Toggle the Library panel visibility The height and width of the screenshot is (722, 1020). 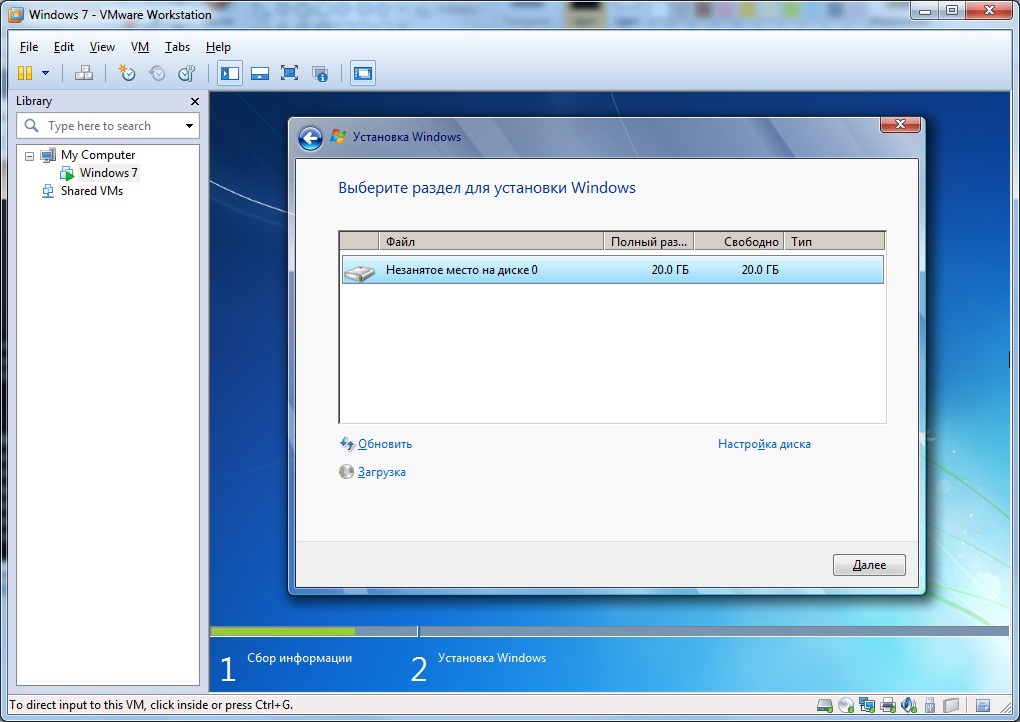[x=229, y=72]
